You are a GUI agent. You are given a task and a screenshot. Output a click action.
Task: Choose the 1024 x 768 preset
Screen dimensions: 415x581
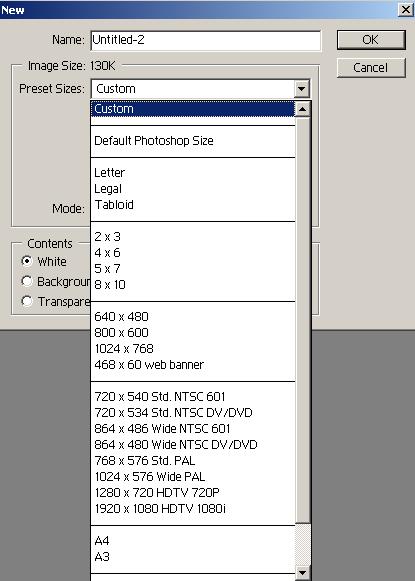point(193,349)
